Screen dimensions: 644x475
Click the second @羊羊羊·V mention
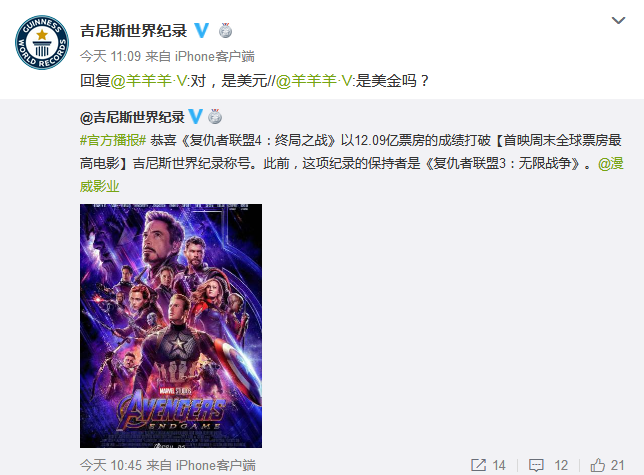314,80
